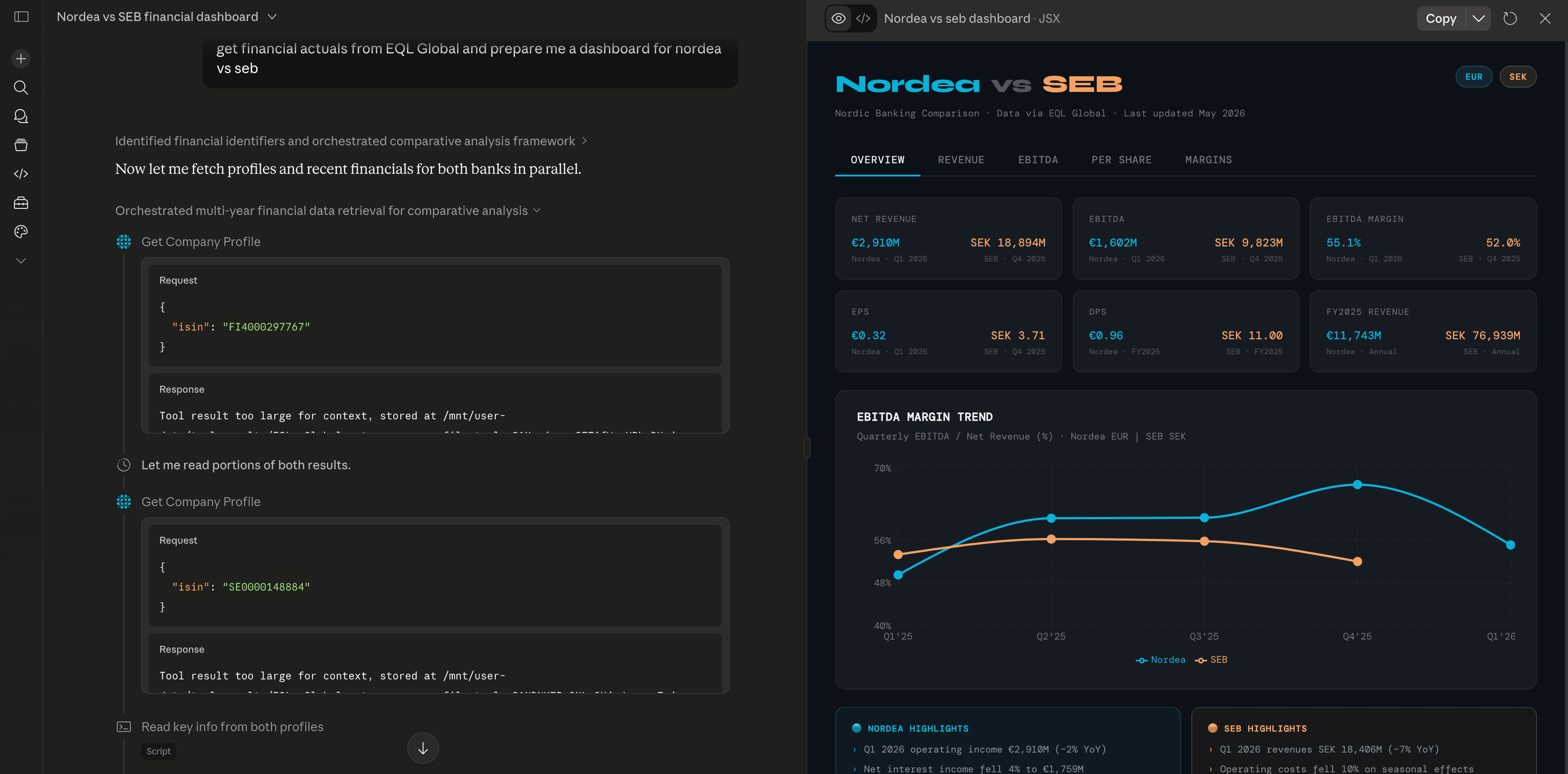Click orange dot next to SEB HIGHLIGHTS
This screenshot has width=1568, height=774.
pos(1212,728)
